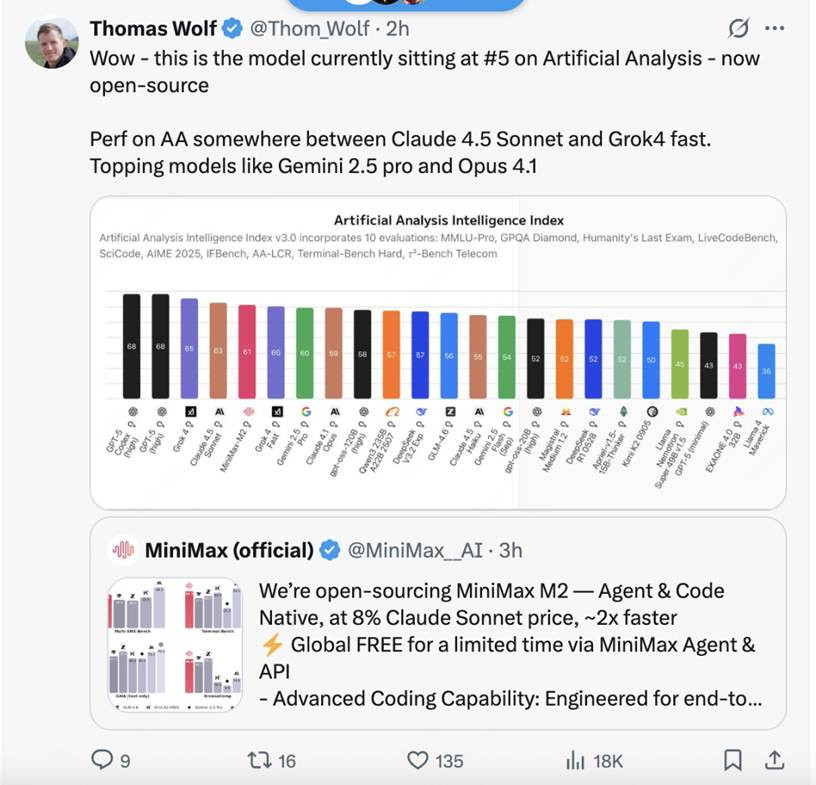This screenshot has height=785, width=816.
Task: Click the MiniMax (official) account name
Action: click(x=229, y=550)
